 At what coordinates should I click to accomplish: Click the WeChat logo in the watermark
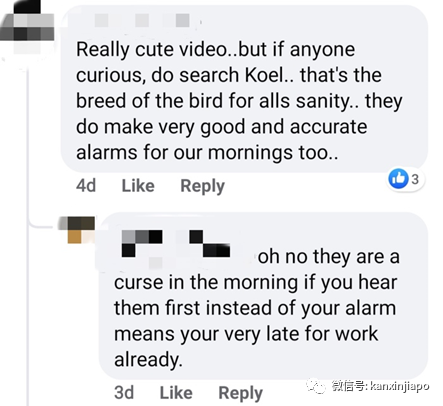[316, 386]
